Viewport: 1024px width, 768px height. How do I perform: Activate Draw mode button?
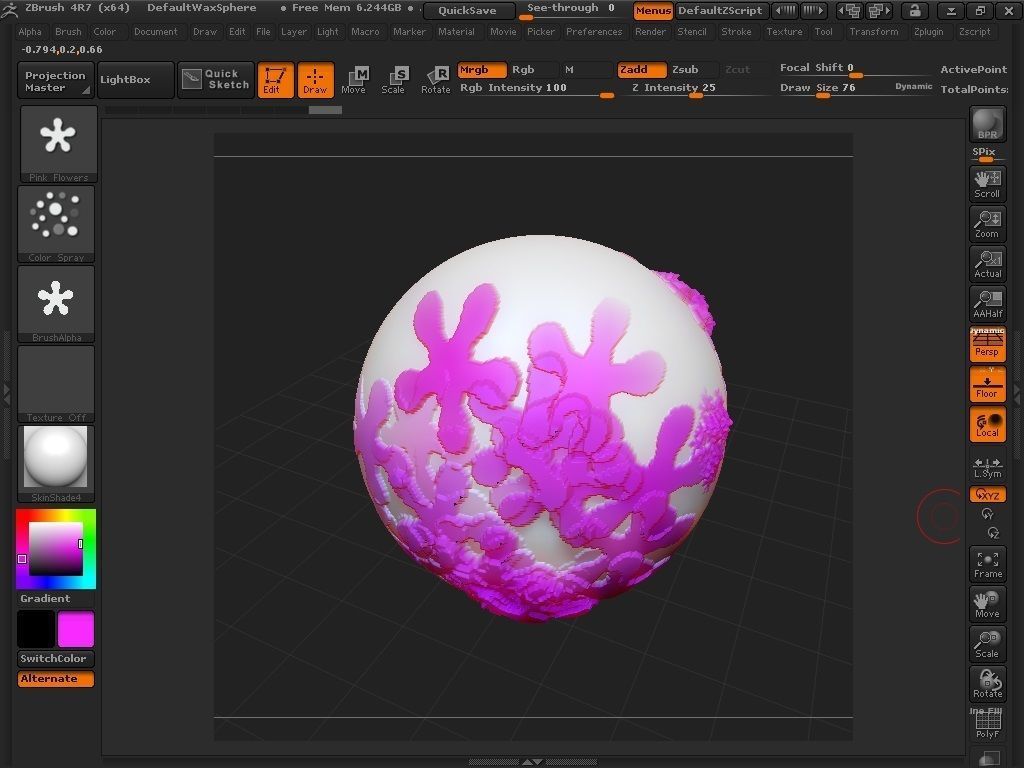coord(315,80)
